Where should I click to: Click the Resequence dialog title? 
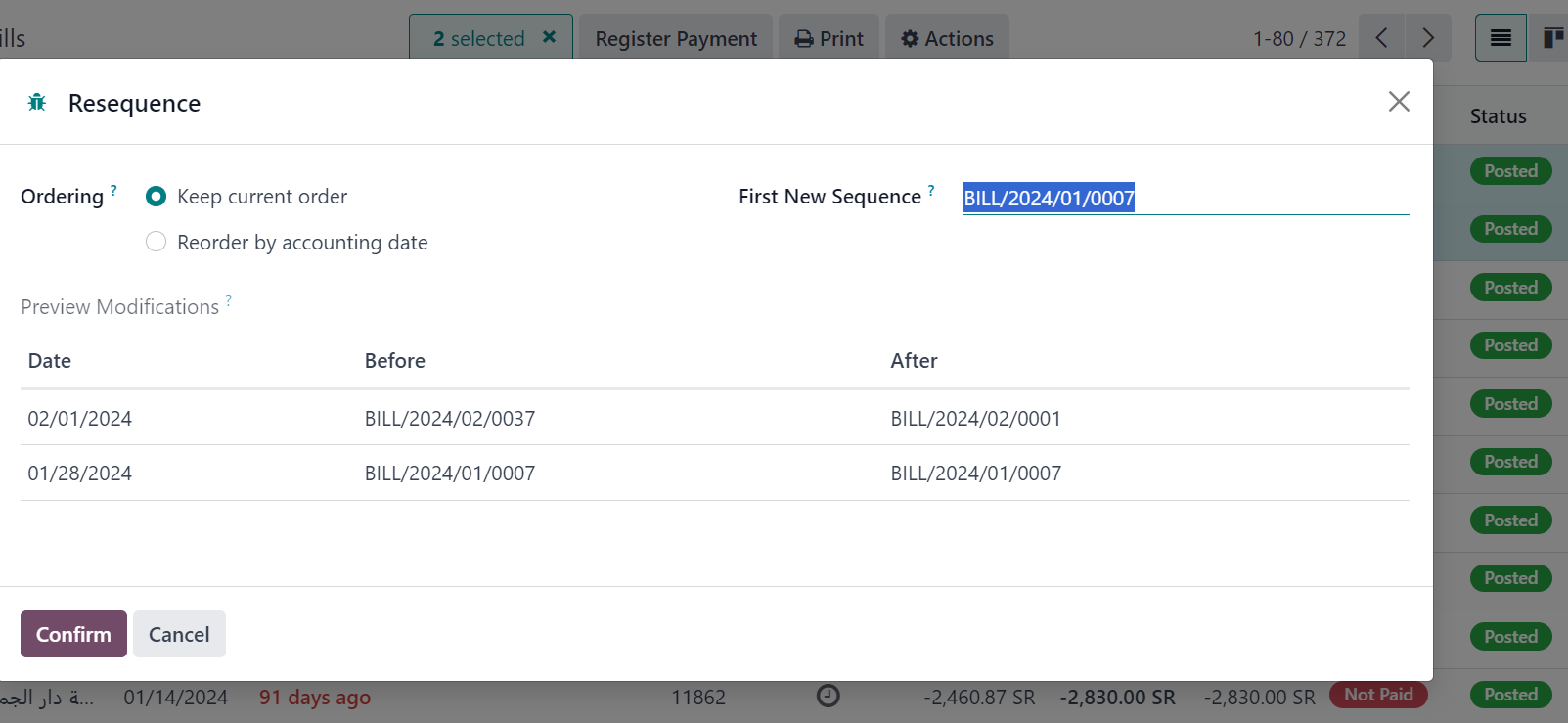point(134,103)
